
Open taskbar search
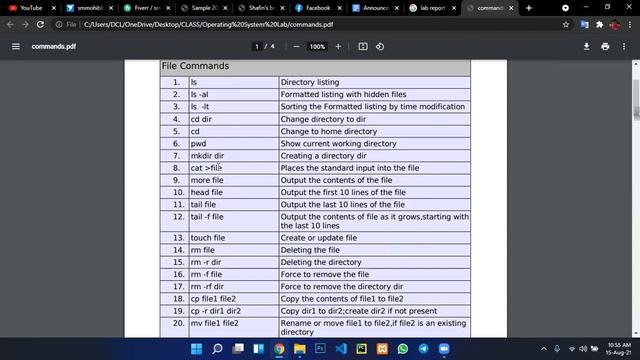point(217,349)
